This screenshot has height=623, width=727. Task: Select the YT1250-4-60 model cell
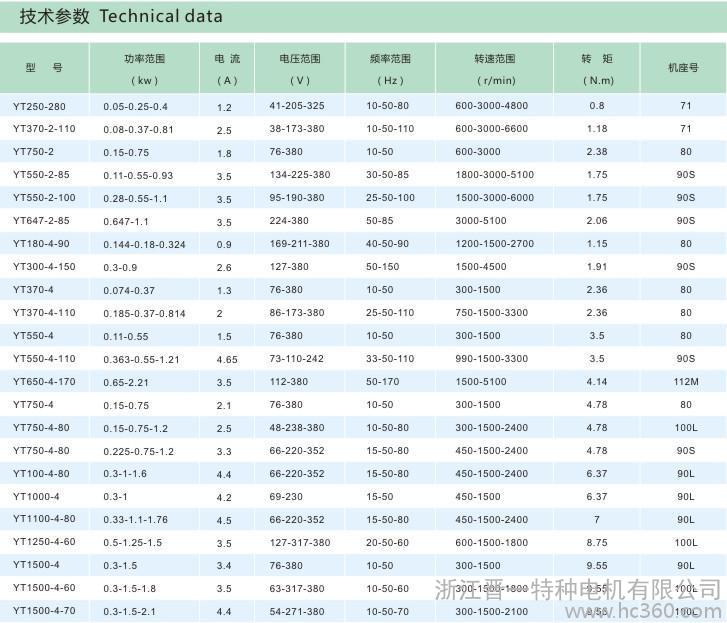click(x=44, y=542)
